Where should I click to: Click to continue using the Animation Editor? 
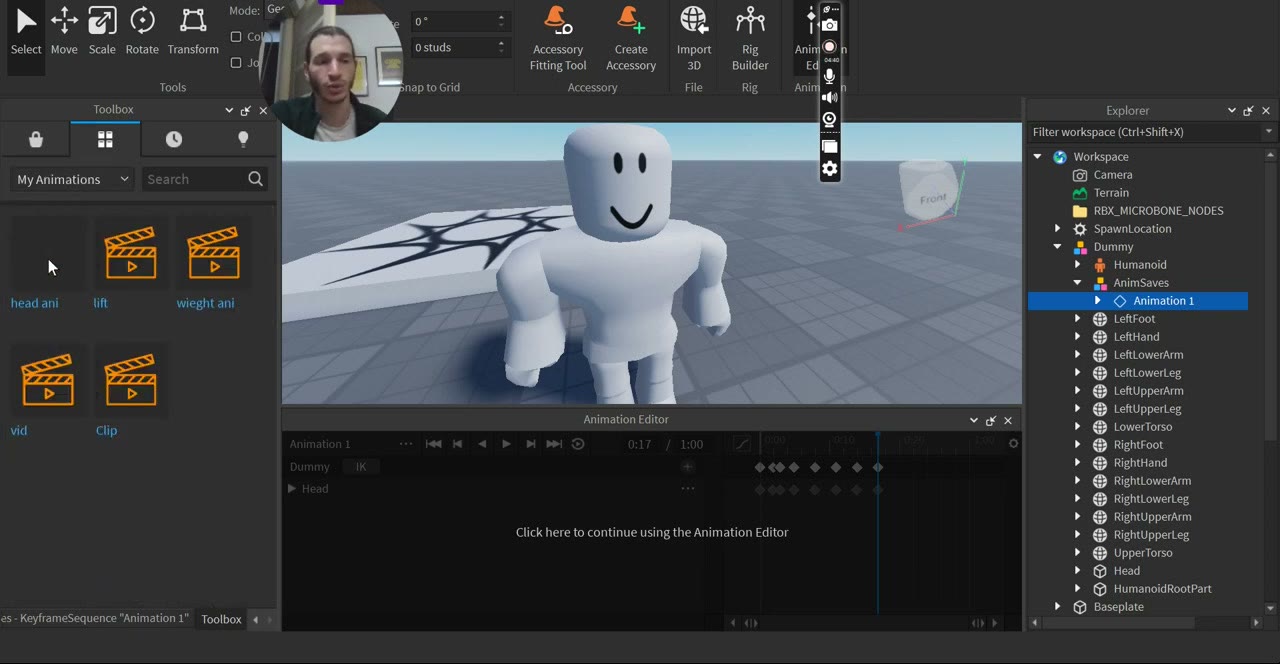tap(652, 532)
